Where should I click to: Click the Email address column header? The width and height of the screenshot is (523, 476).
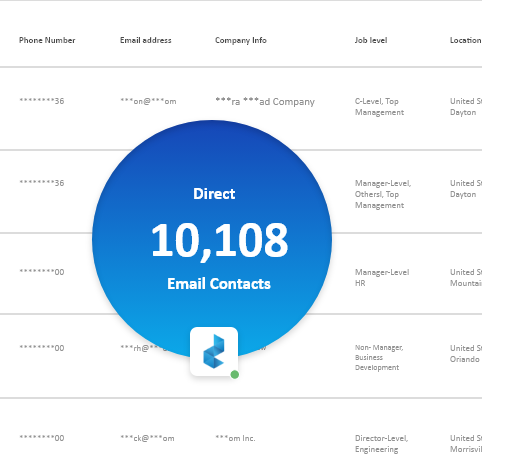coord(145,40)
